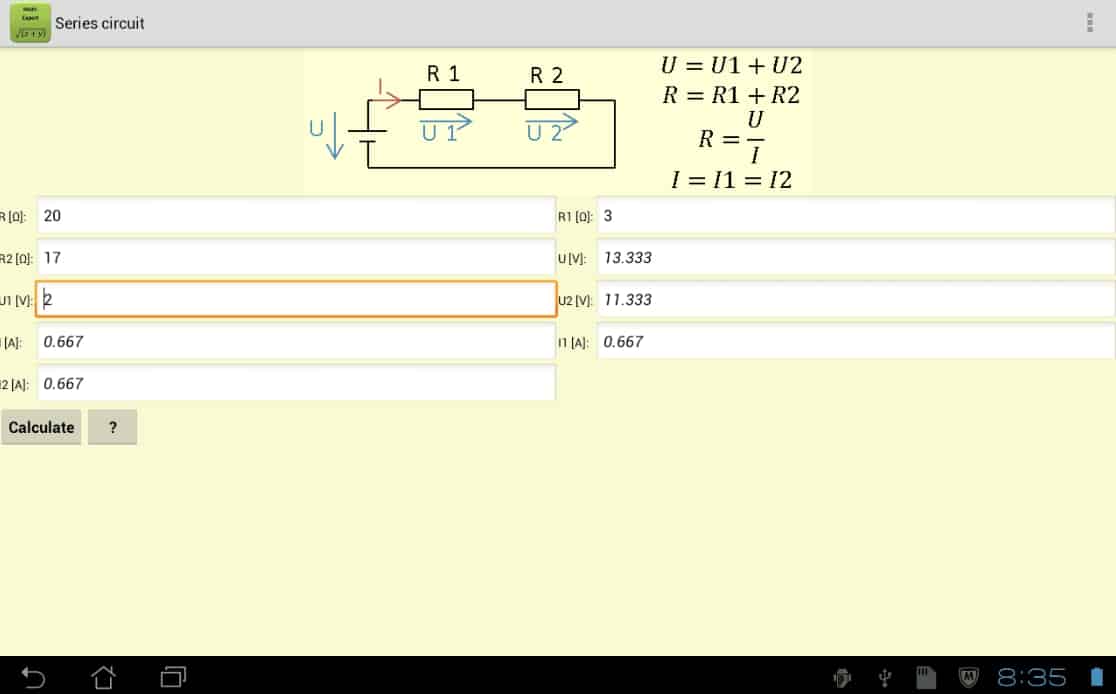The image size is (1116, 694).
Task: Open the Recent Apps icon
Action: click(173, 676)
